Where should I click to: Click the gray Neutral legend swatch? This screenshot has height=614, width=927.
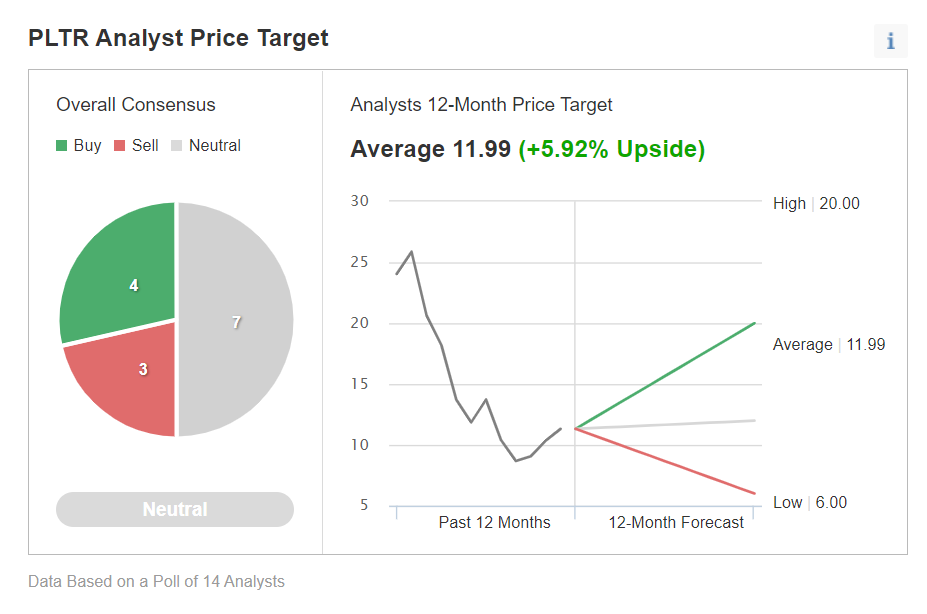point(178,146)
